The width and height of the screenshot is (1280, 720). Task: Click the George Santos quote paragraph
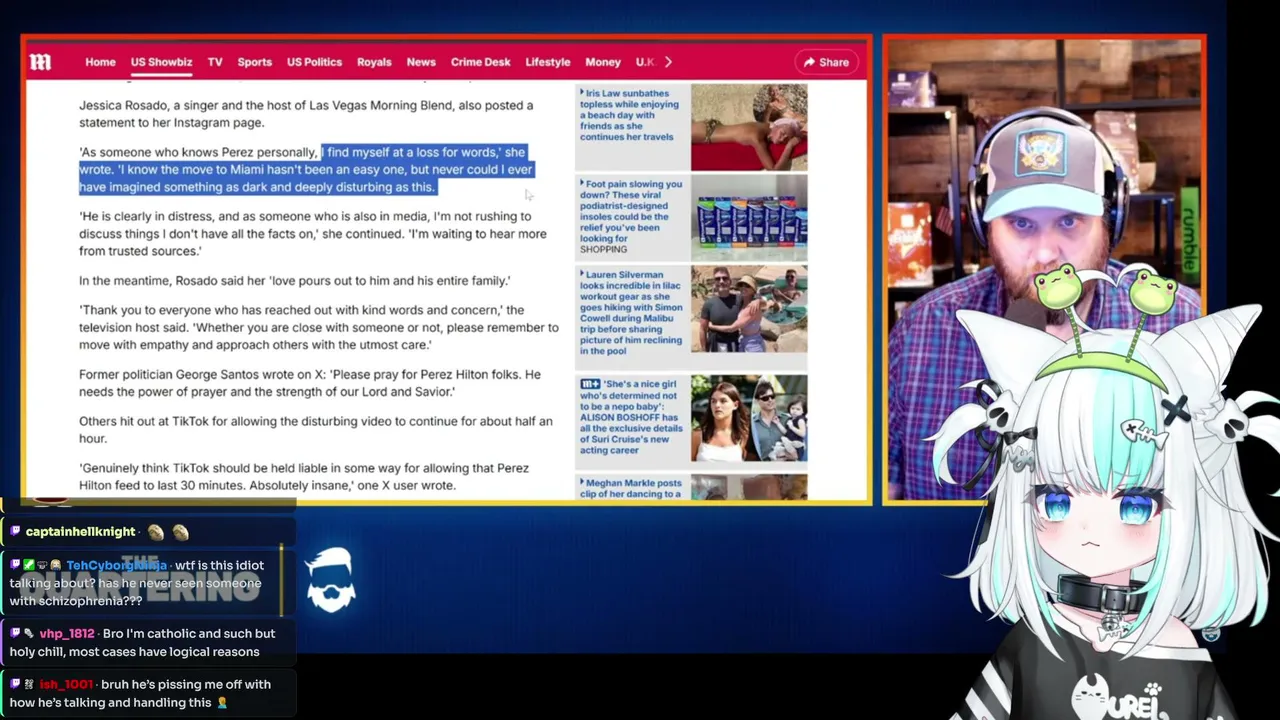point(310,383)
